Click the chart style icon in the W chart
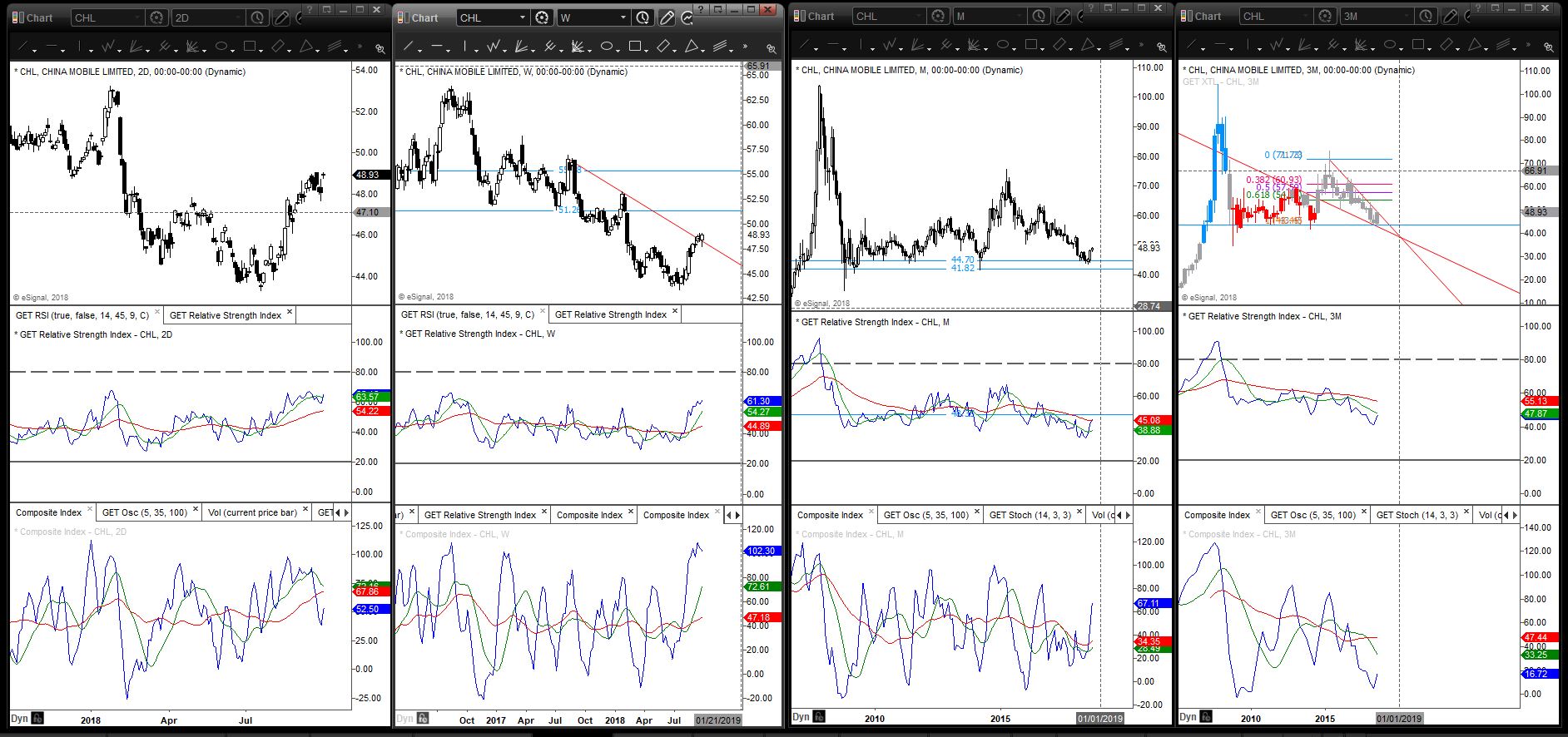Screen dimensions: 1568x737 [687, 17]
